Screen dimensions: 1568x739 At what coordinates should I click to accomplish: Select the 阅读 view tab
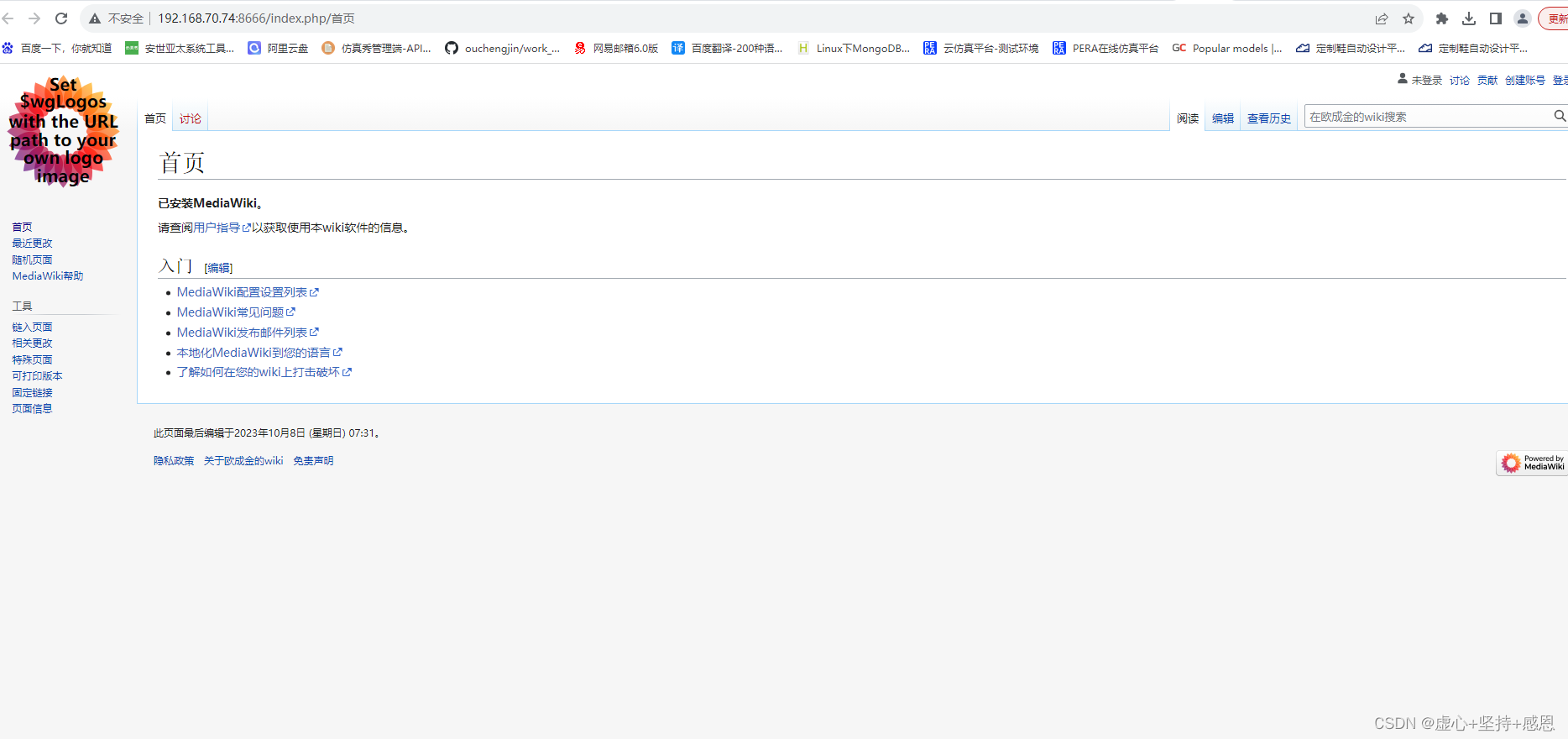click(x=1188, y=118)
